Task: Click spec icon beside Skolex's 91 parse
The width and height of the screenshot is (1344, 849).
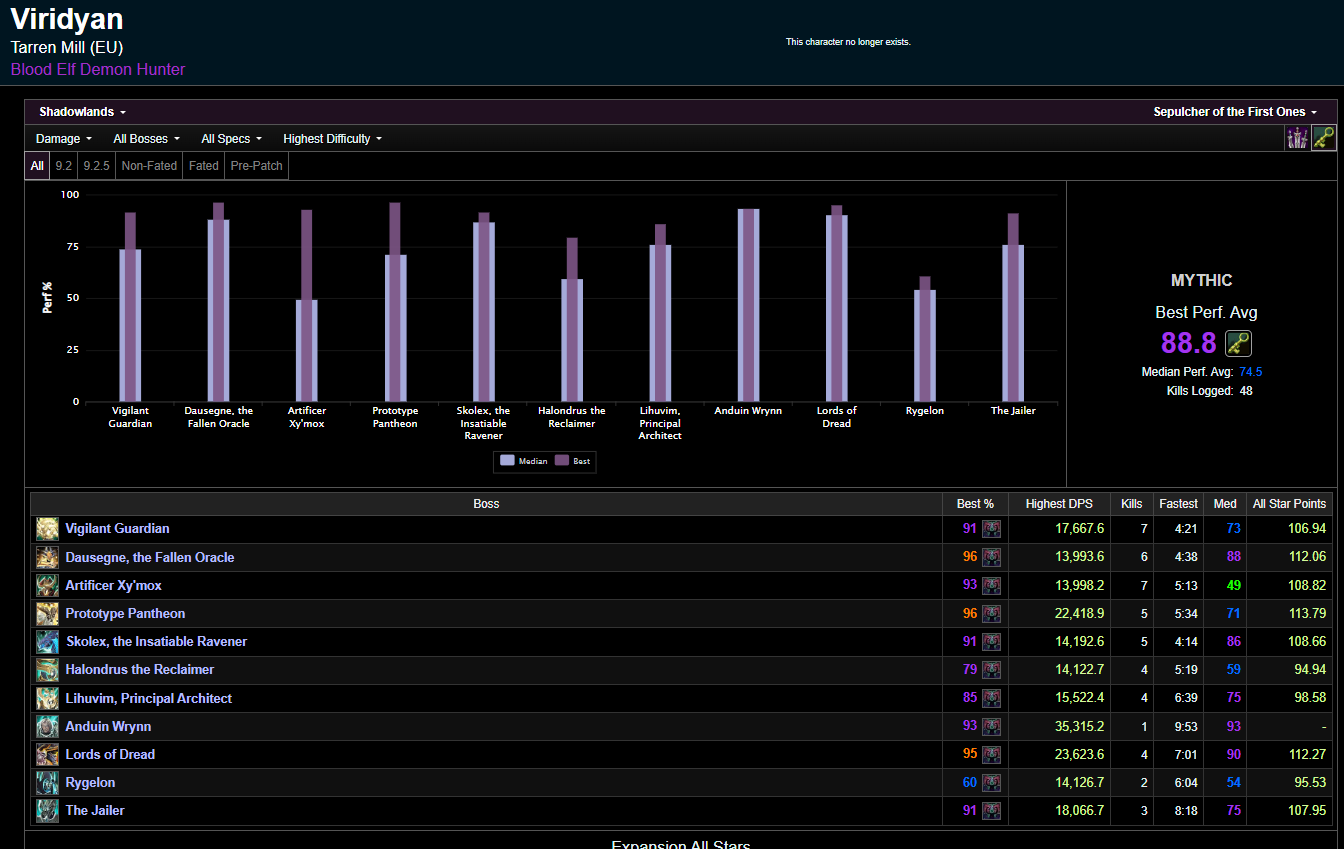Action: tap(991, 641)
